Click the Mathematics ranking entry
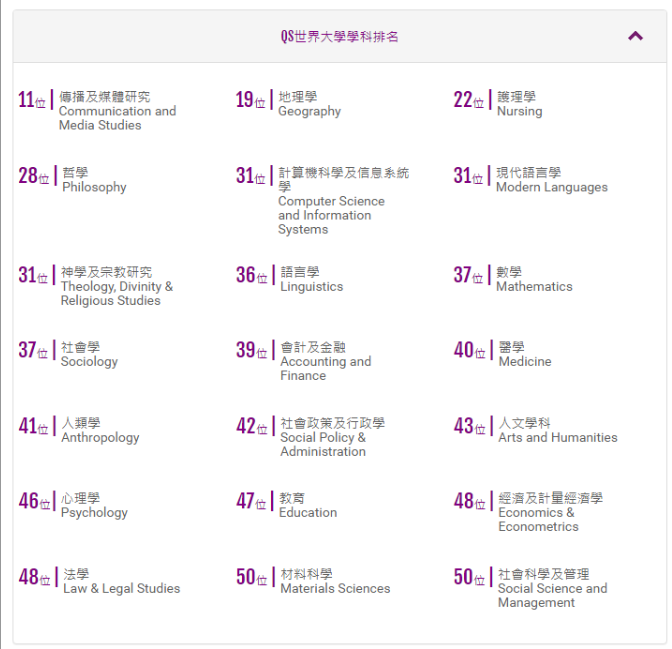The height and width of the screenshot is (649, 672). coord(534,280)
